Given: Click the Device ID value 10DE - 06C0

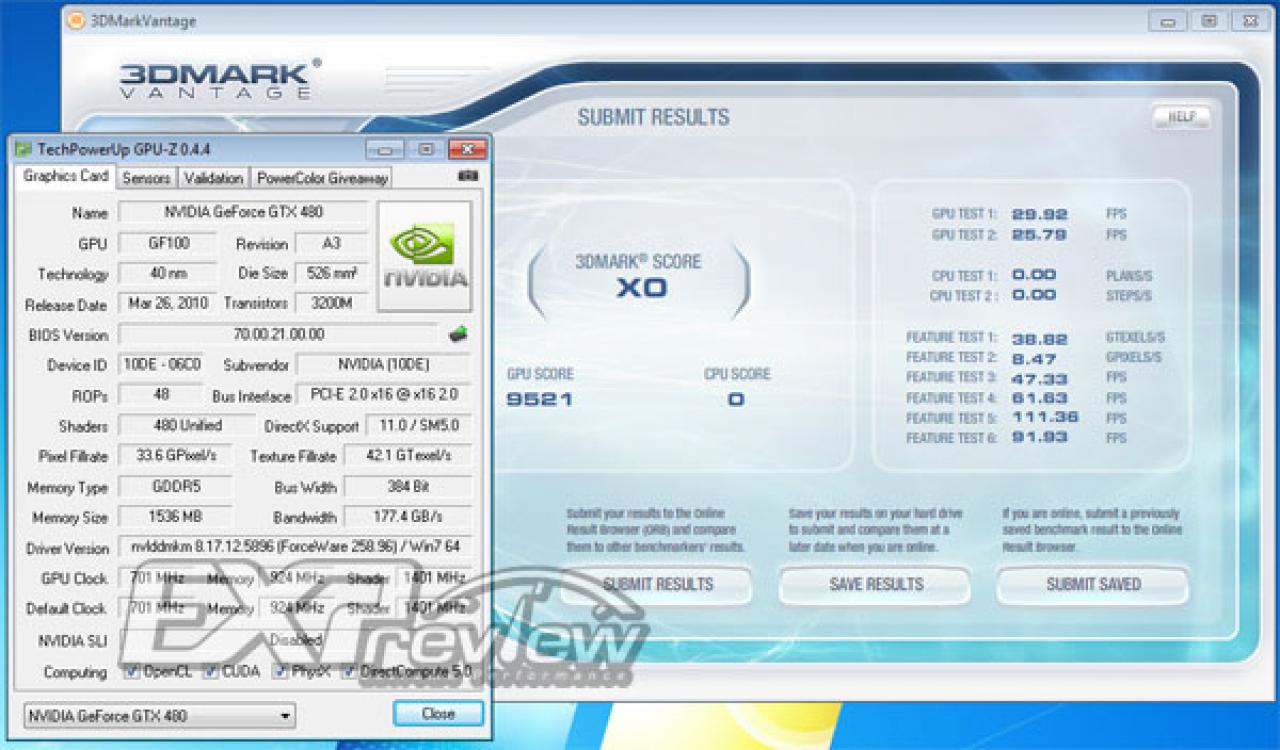Looking at the screenshot, I should tap(160, 365).
